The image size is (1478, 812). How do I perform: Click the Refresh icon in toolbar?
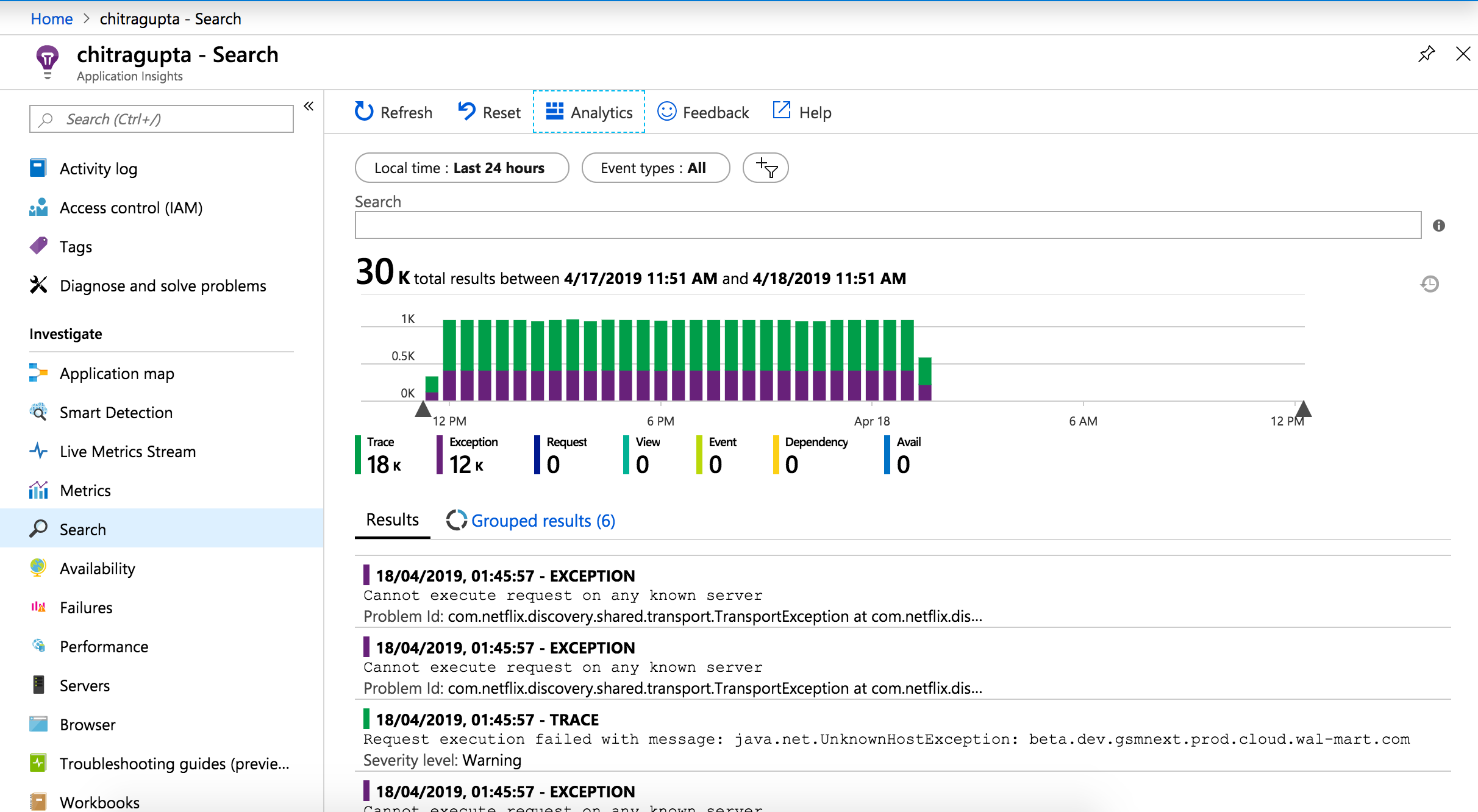coord(364,112)
